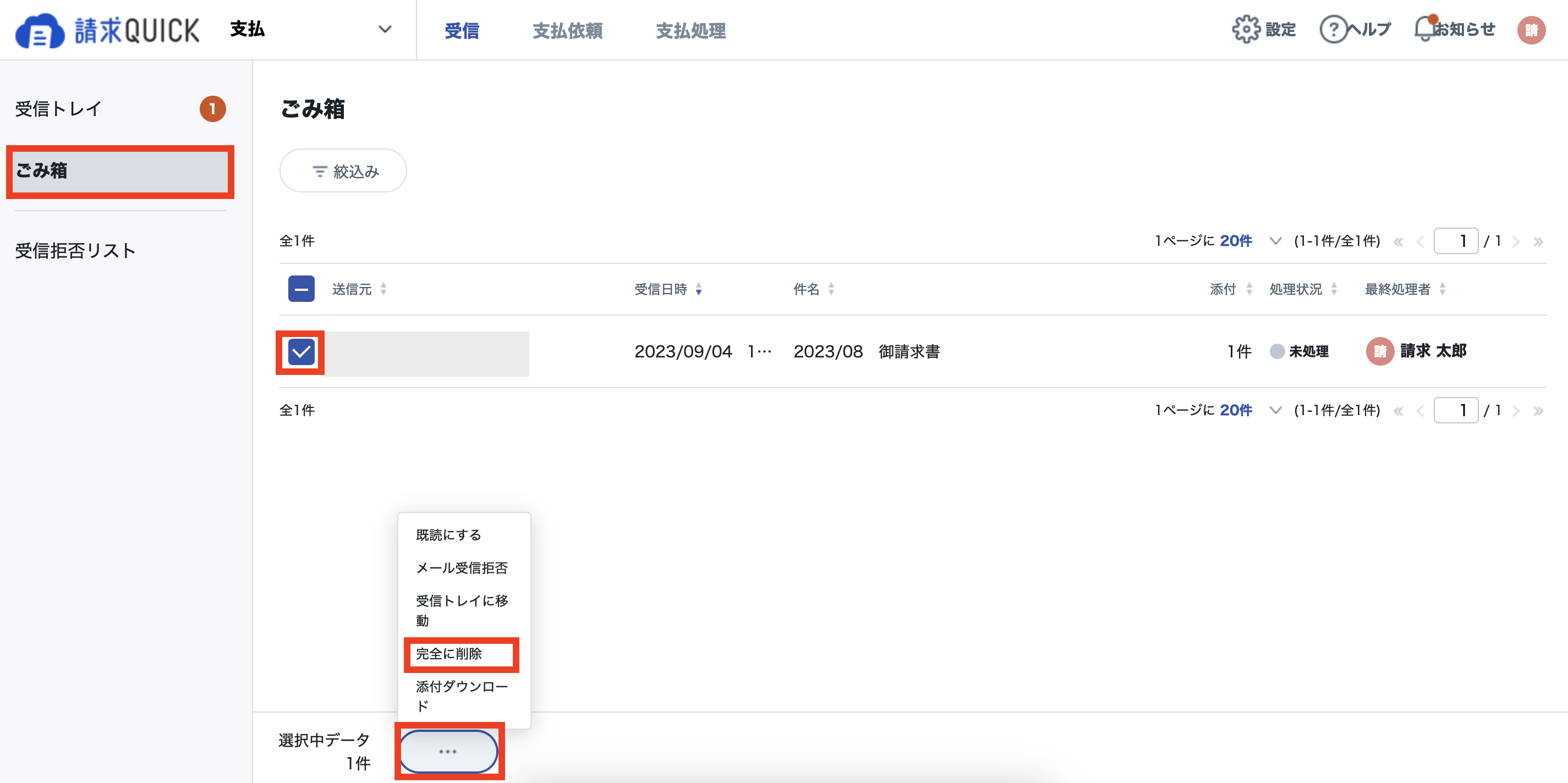Open the ヘルプ question mark icon
This screenshot has width=1568, height=783.
coord(1333,29)
